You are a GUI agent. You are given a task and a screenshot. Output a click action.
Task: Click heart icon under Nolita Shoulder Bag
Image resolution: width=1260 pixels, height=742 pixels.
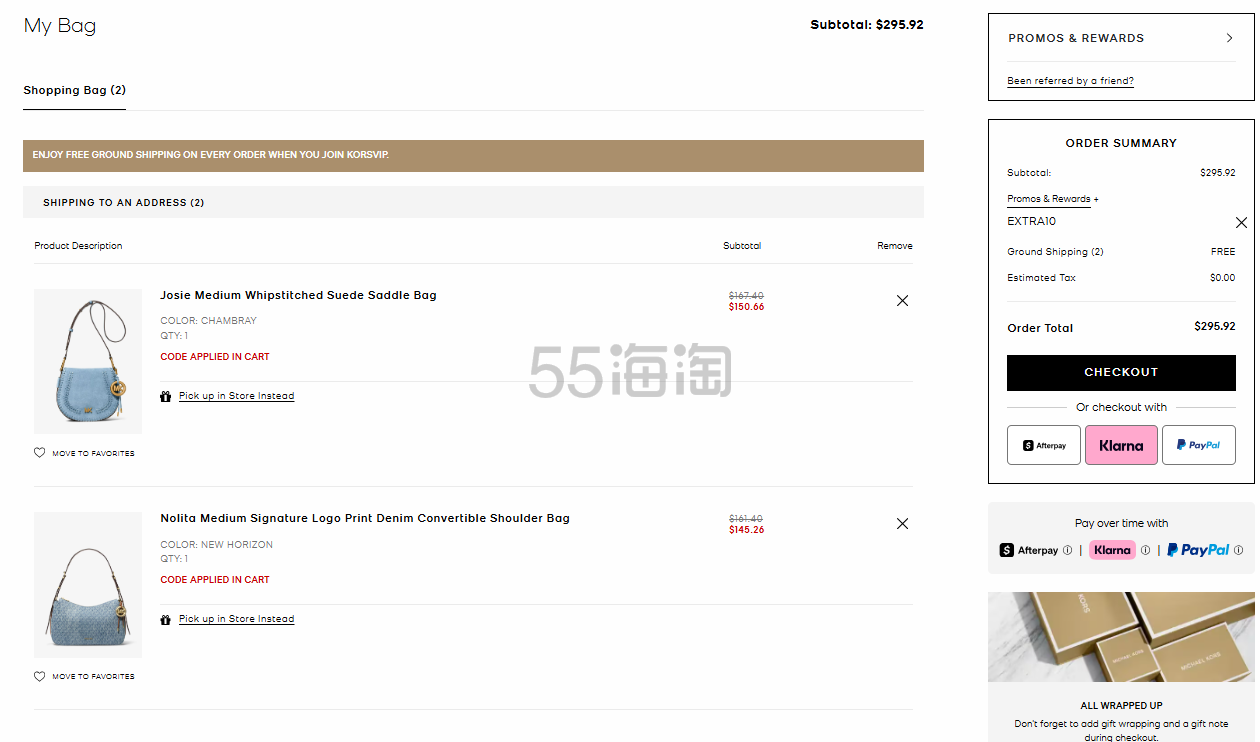tap(40, 676)
